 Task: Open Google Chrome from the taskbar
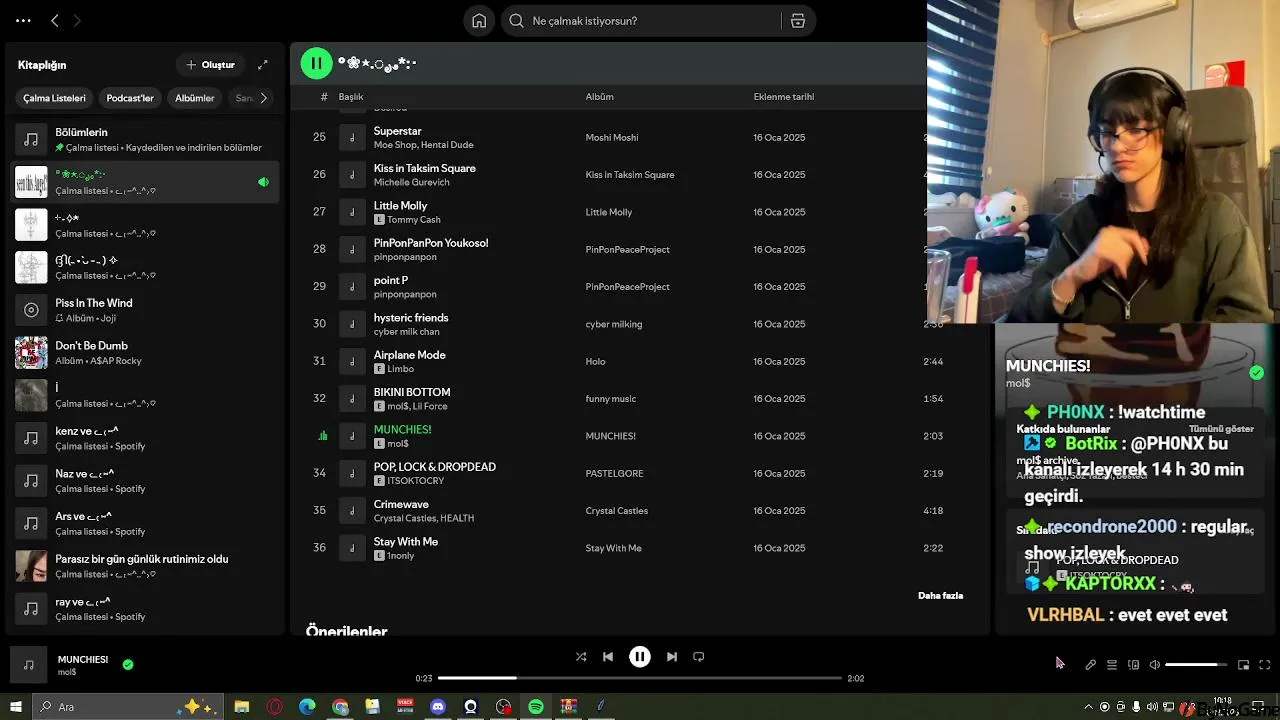[340, 707]
